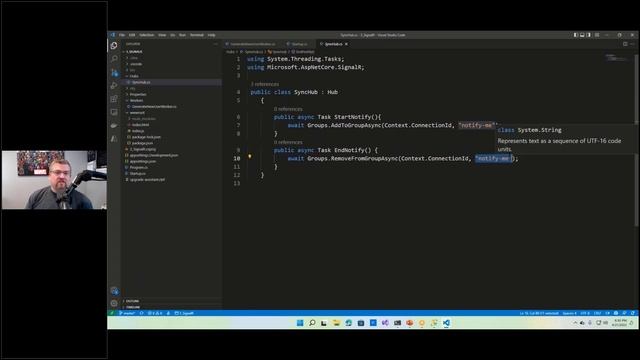This screenshot has height=360, width=640.
Task: Open the Help menu
Action: 211,35
